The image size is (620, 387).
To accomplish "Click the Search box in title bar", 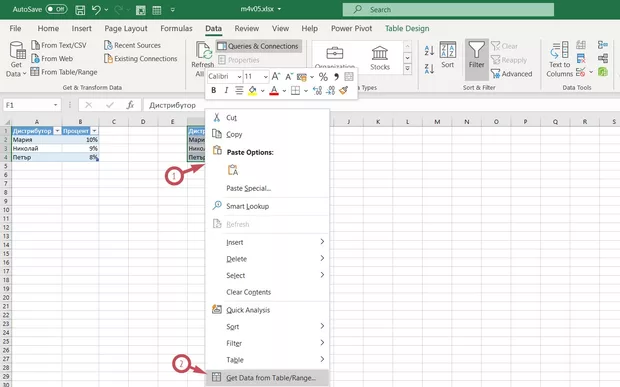I will coord(448,9).
